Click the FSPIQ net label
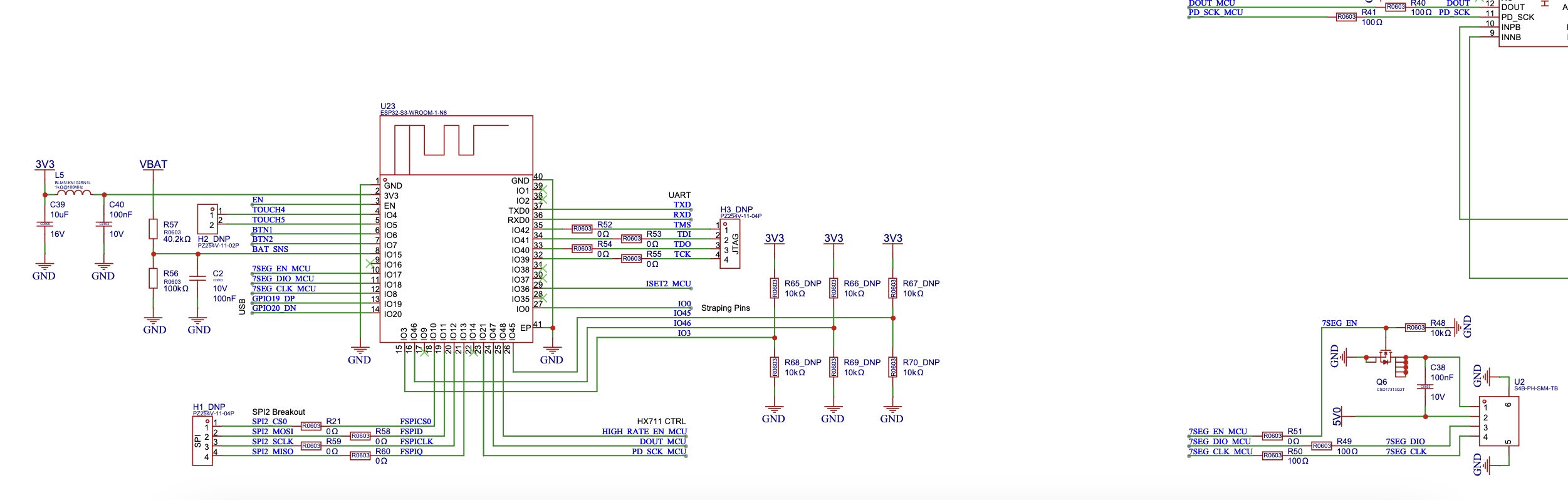 click(411, 452)
